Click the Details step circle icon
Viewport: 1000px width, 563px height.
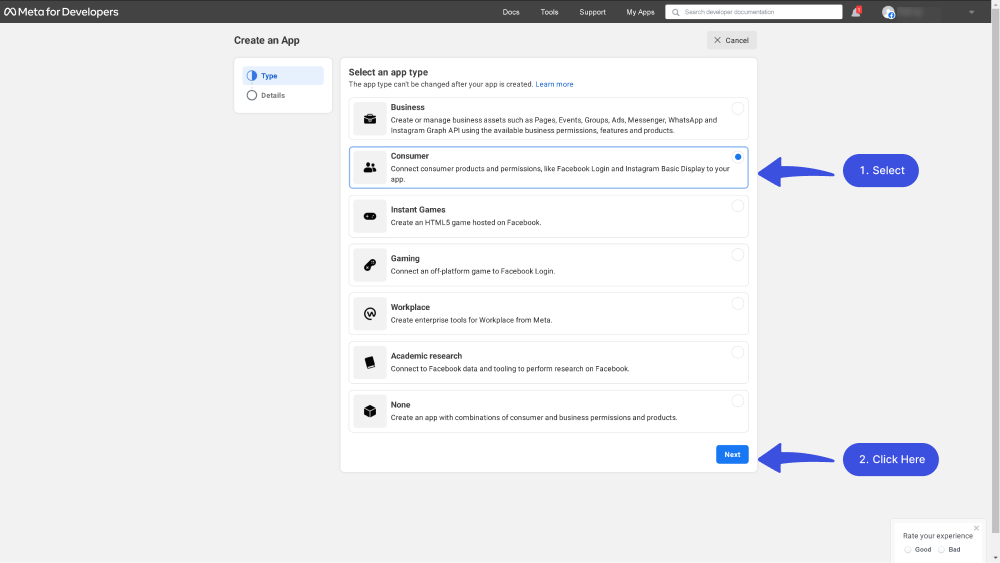pyautogui.click(x=252, y=95)
